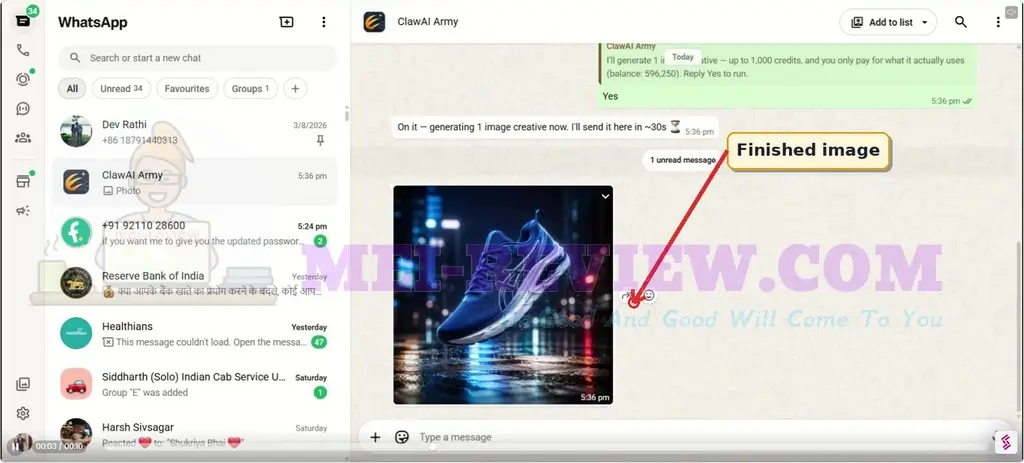Open the +91 92110 28600 chat
The height and width of the screenshot is (463, 1024).
pyautogui.click(x=195, y=232)
